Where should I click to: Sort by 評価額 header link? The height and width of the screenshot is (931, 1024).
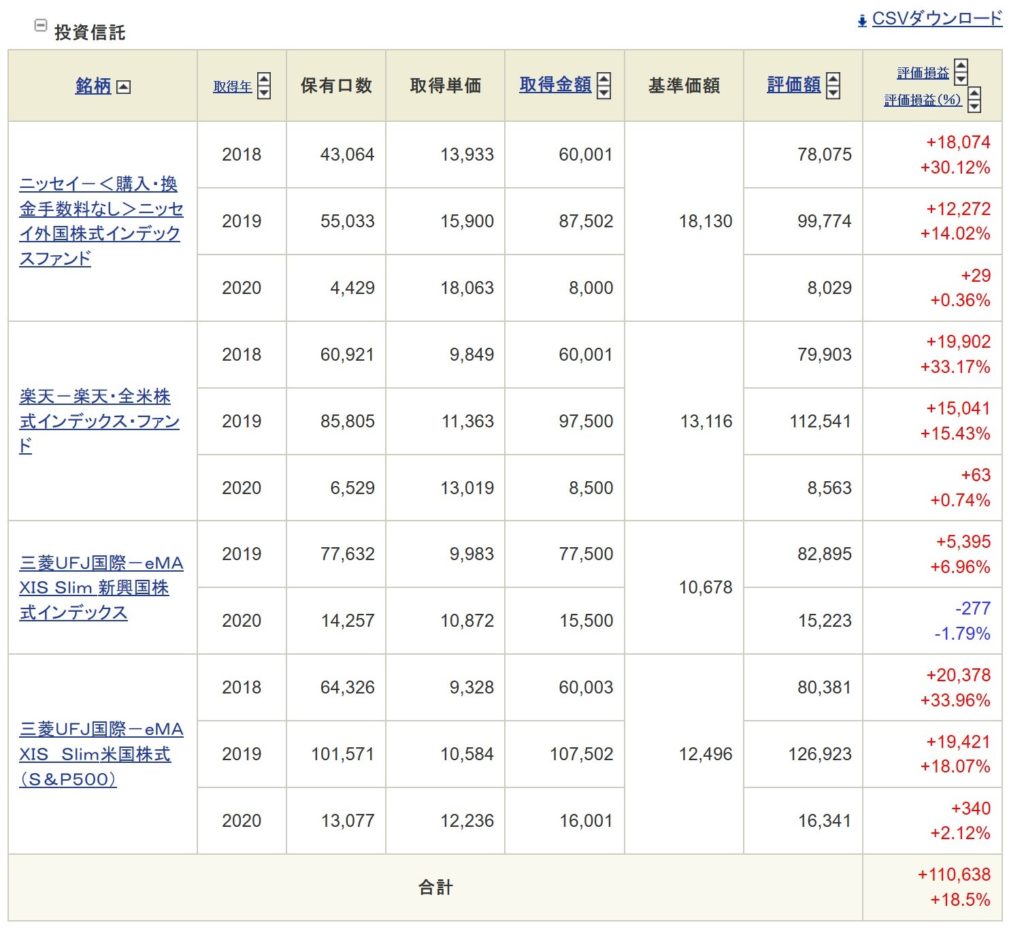tap(793, 86)
